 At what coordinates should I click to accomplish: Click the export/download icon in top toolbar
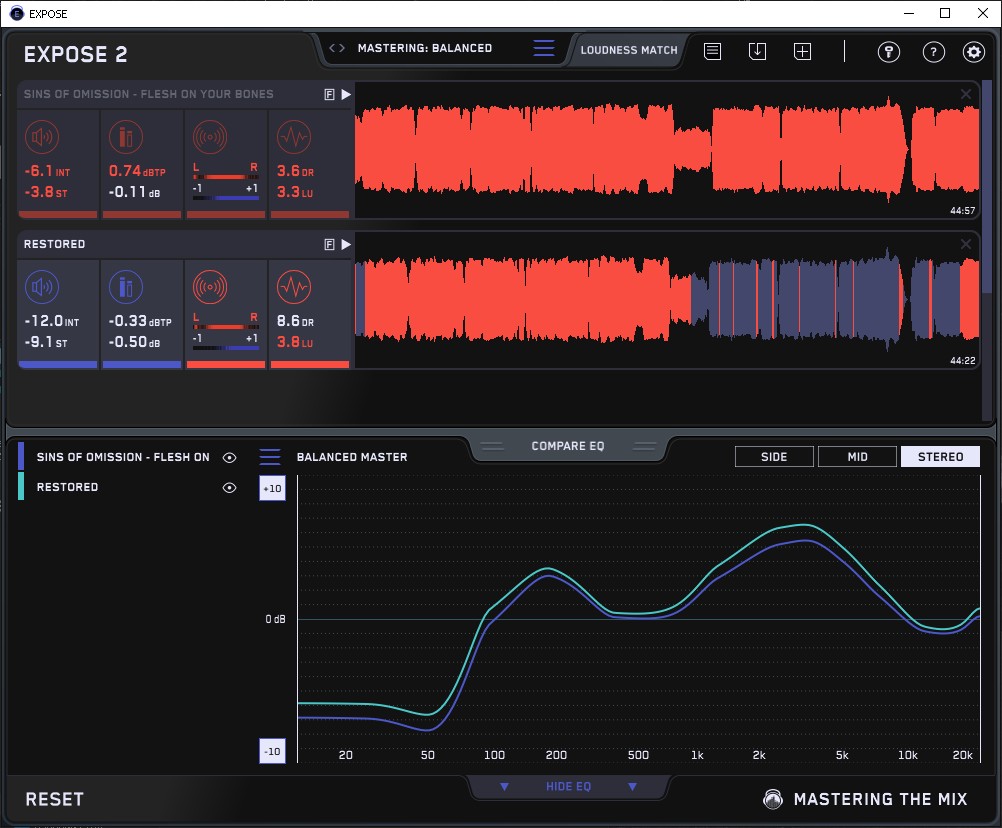point(757,51)
